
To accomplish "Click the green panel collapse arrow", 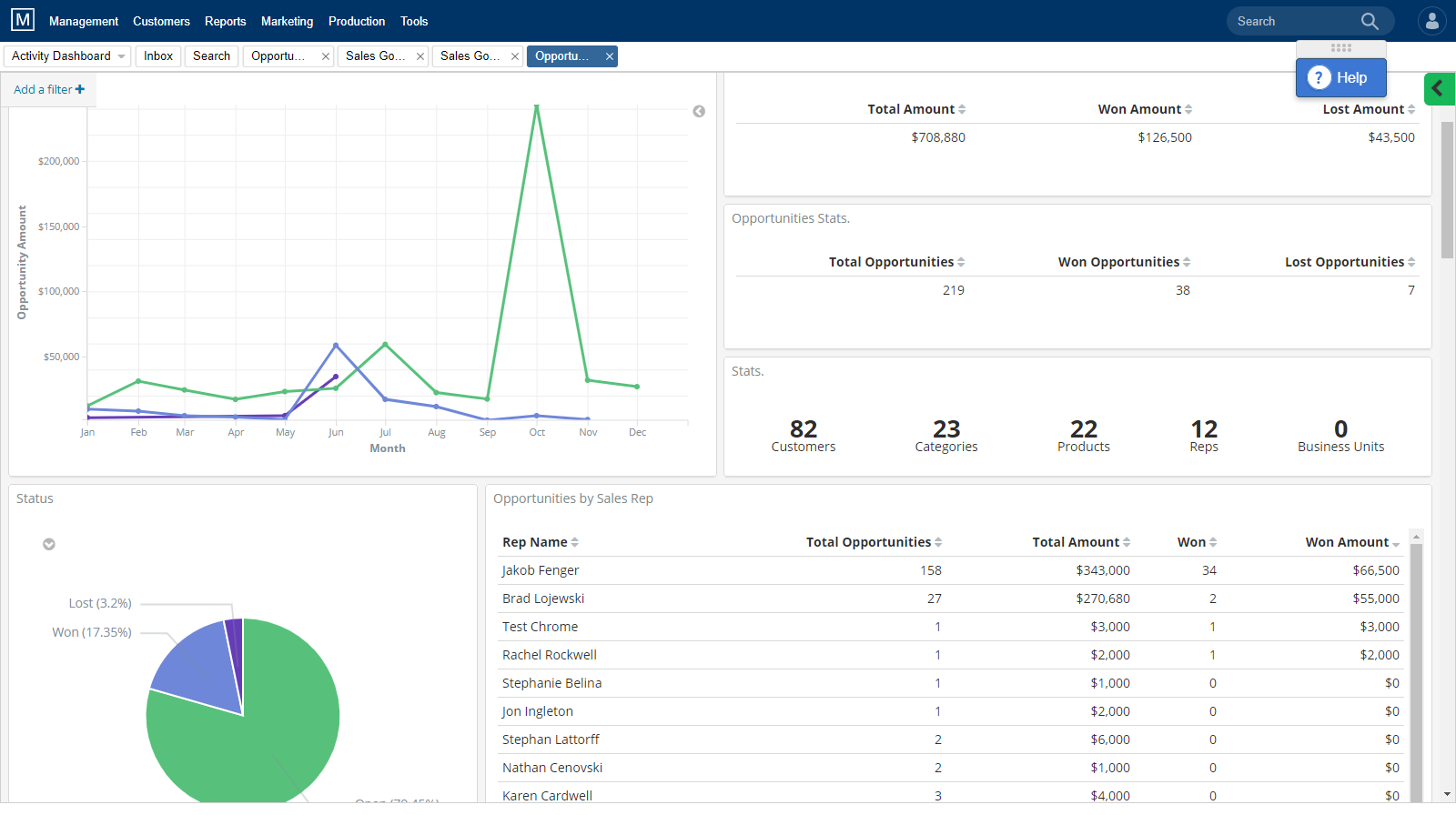I will (x=1439, y=89).
